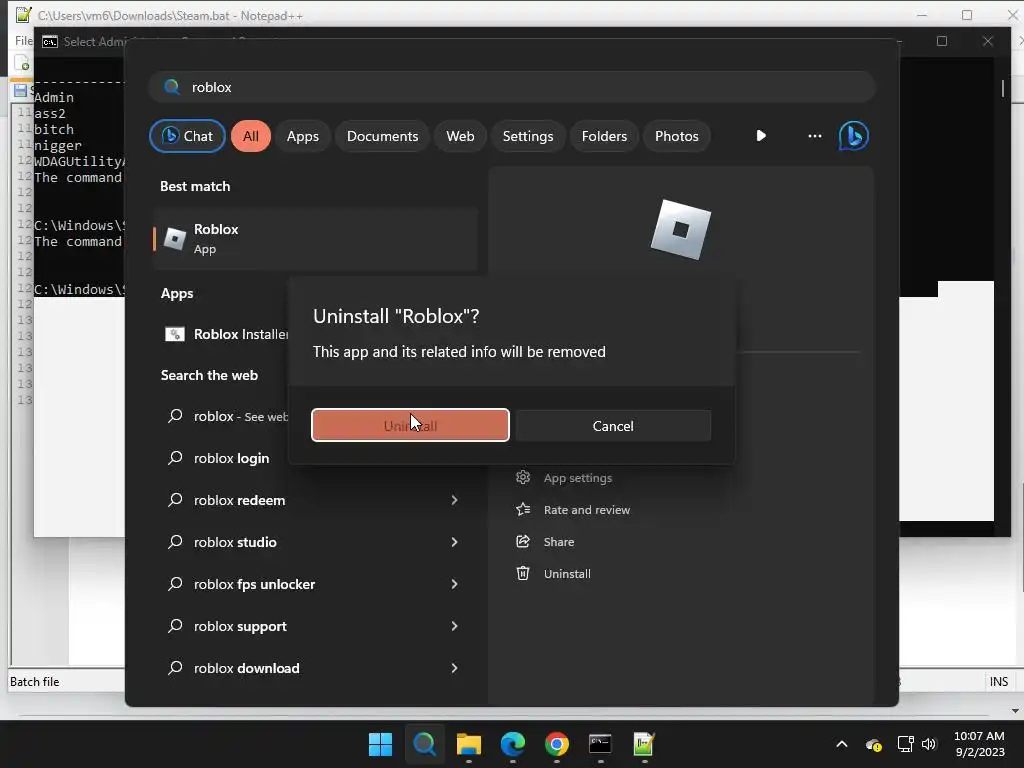Screen dimensions: 1024x768
Task: Click the large Roblox logo in preview
Action: pos(680,230)
